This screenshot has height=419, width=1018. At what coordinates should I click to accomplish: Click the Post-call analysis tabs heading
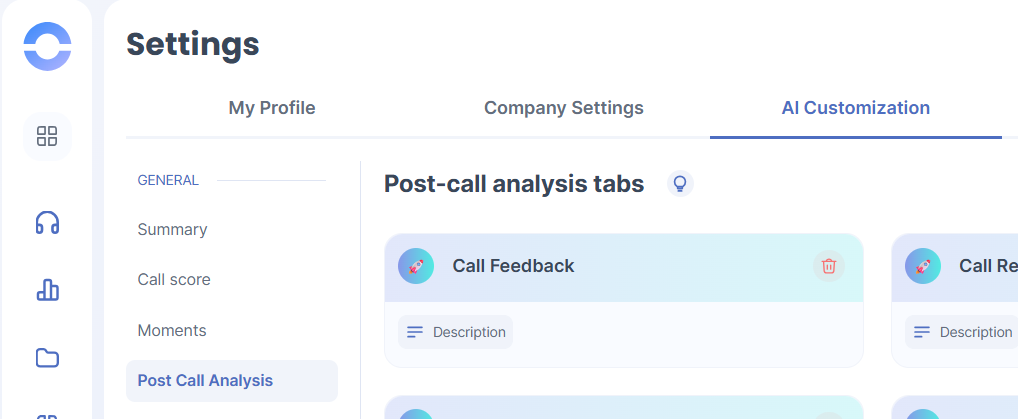pos(514,184)
